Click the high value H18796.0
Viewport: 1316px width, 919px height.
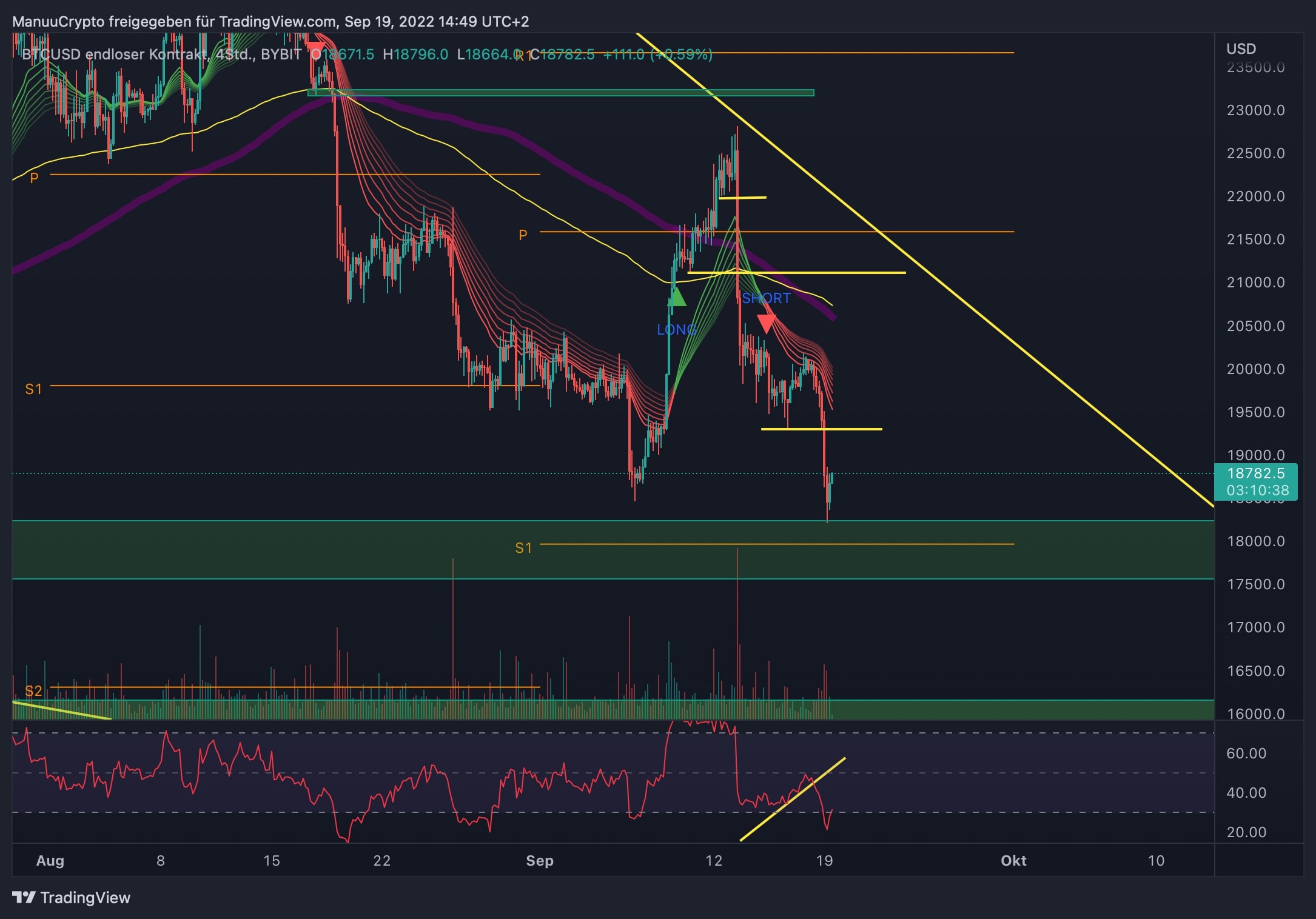pyautogui.click(x=415, y=55)
